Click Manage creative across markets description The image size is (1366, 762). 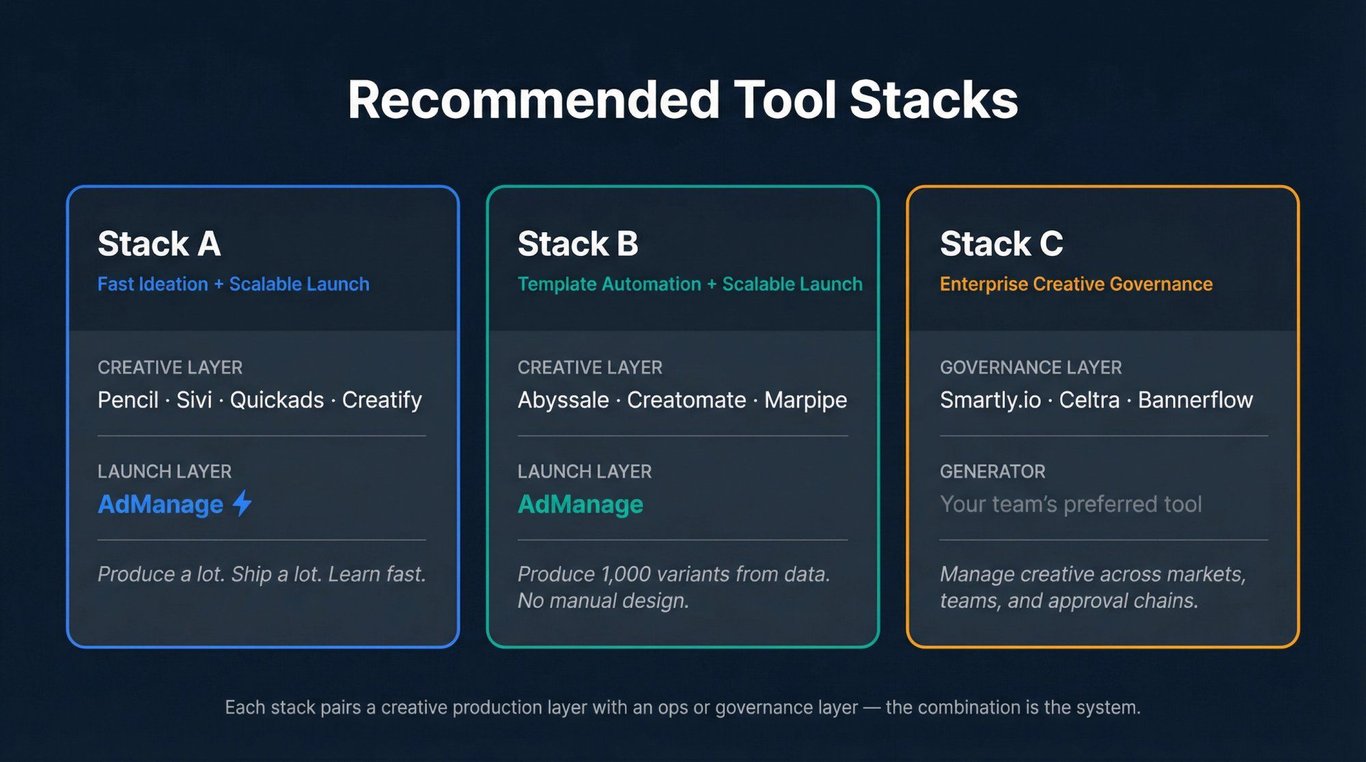coord(1092,575)
